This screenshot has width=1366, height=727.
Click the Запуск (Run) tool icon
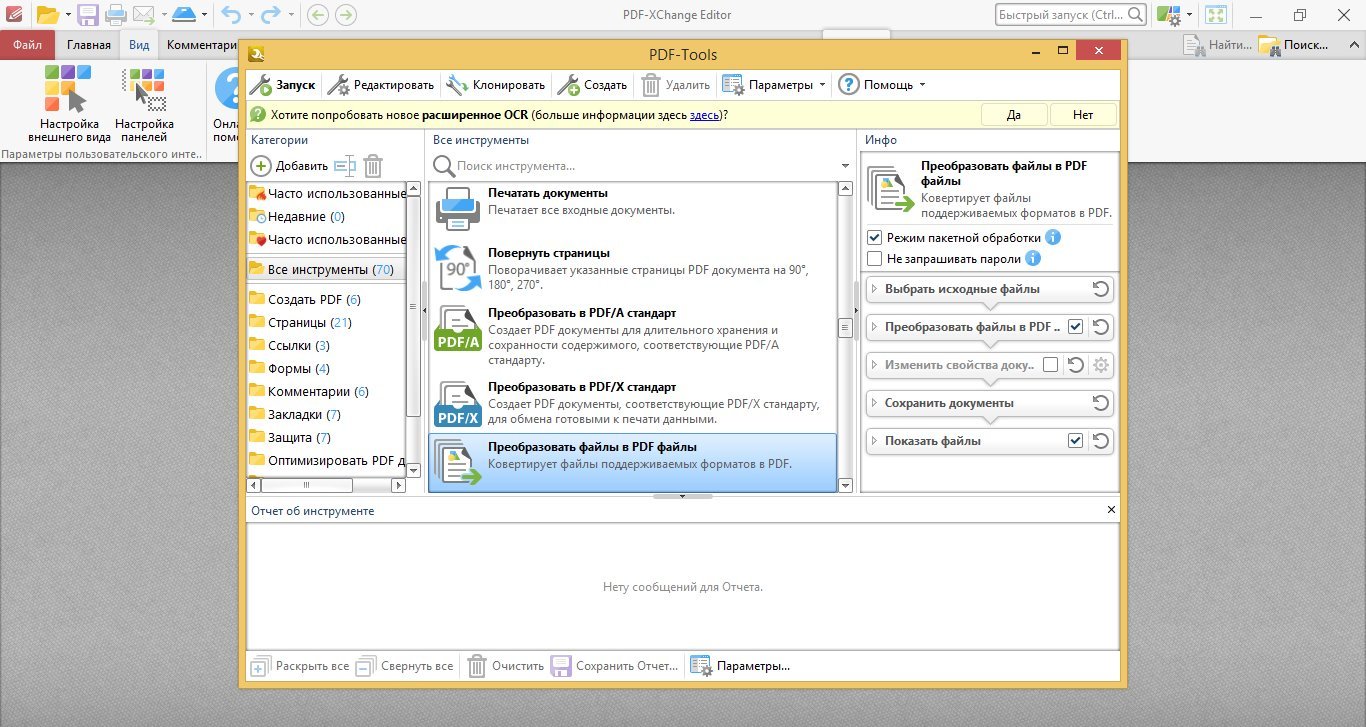(x=260, y=85)
